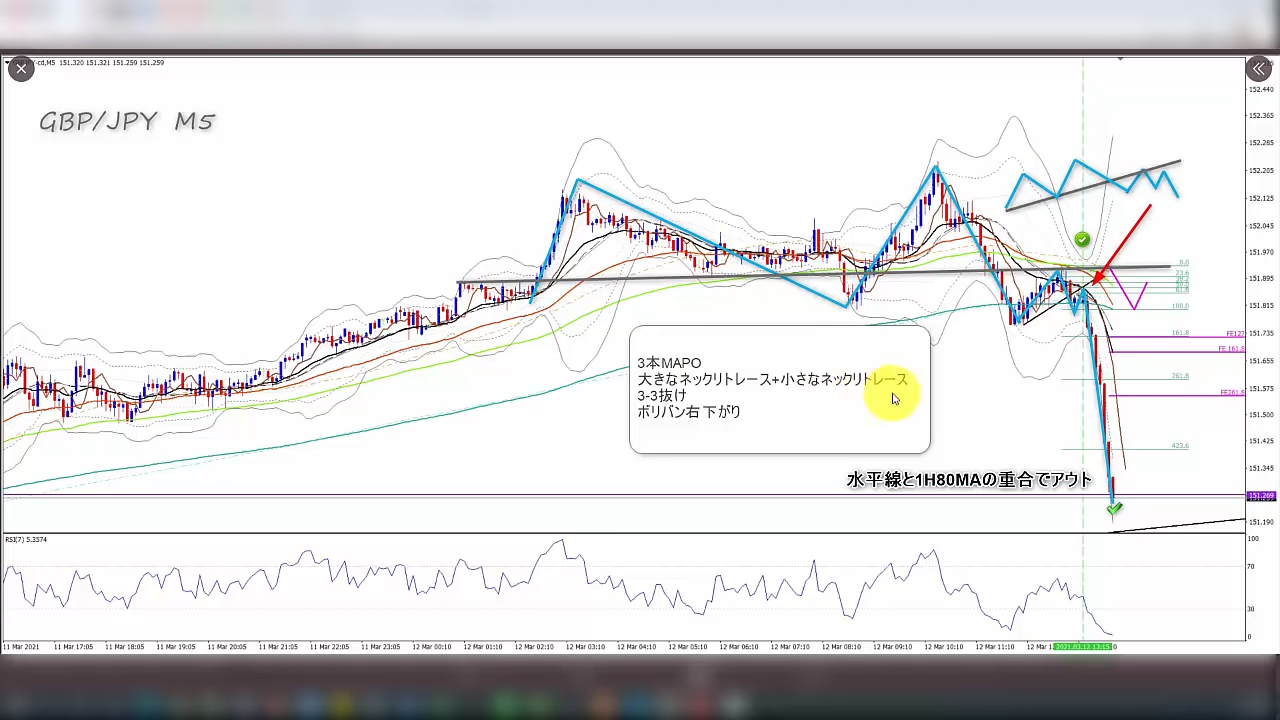Click the green checkmark exit marker
Screen dimensions: 1280x720
1114,509
